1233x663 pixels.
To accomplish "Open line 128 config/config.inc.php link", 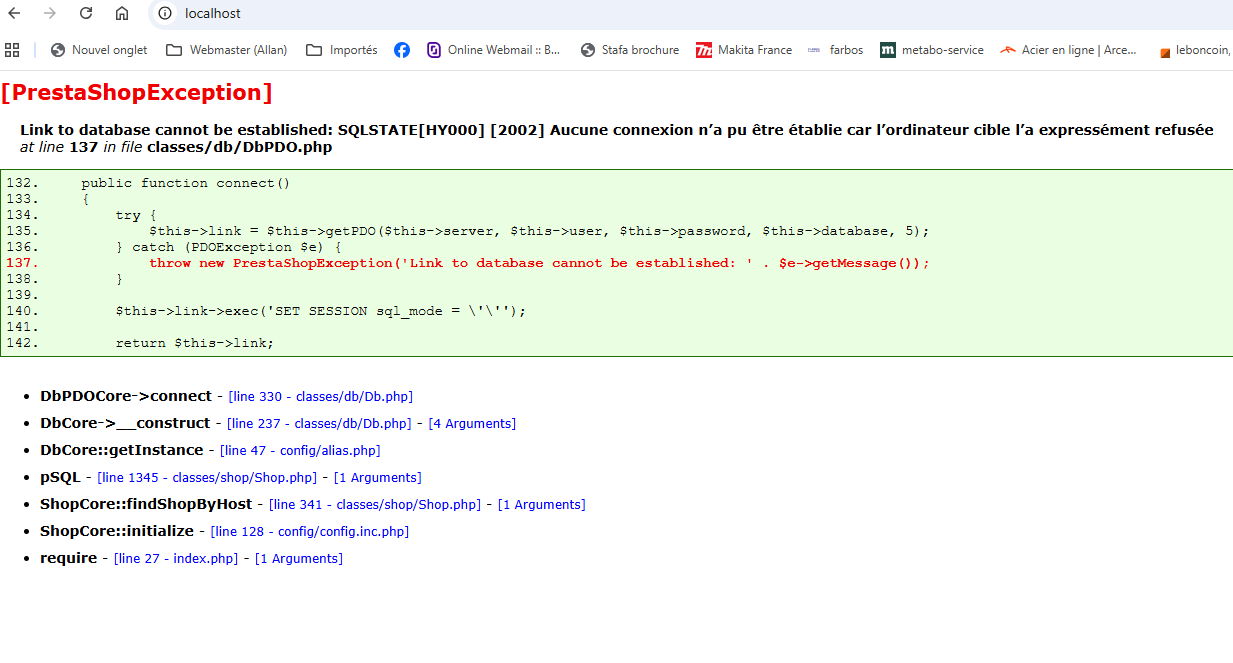I will click(x=310, y=532).
